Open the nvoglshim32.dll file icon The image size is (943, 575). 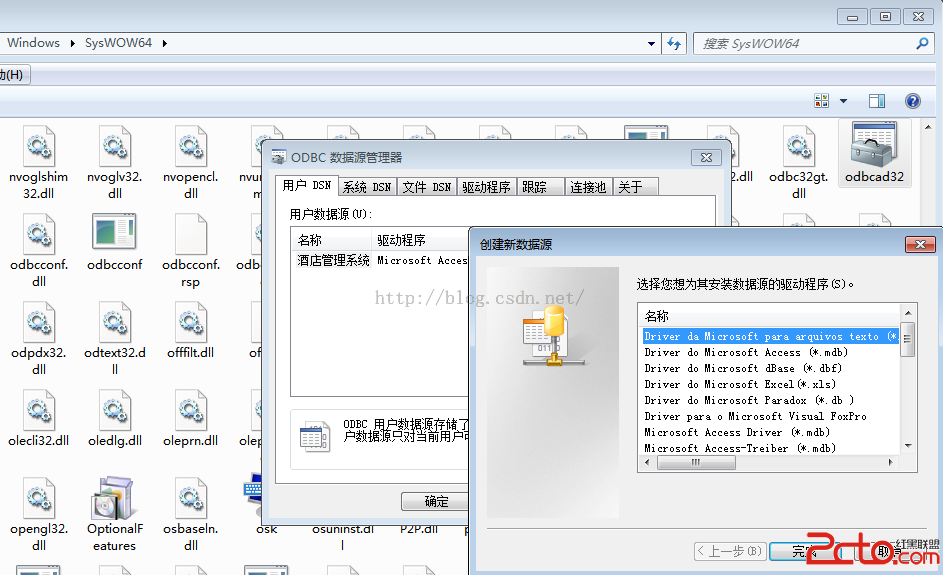38,146
